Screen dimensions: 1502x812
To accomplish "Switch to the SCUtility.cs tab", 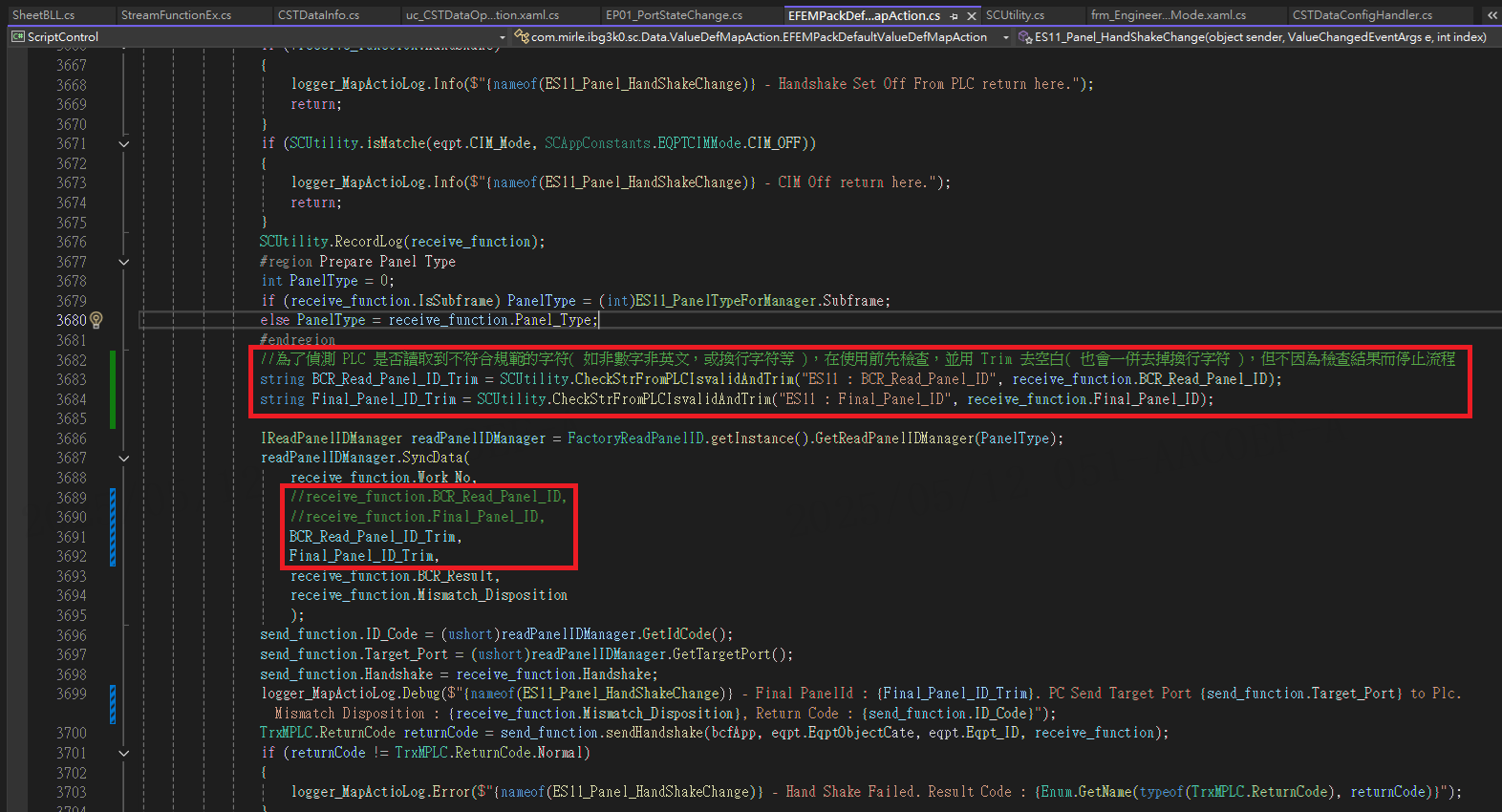I will [1015, 15].
